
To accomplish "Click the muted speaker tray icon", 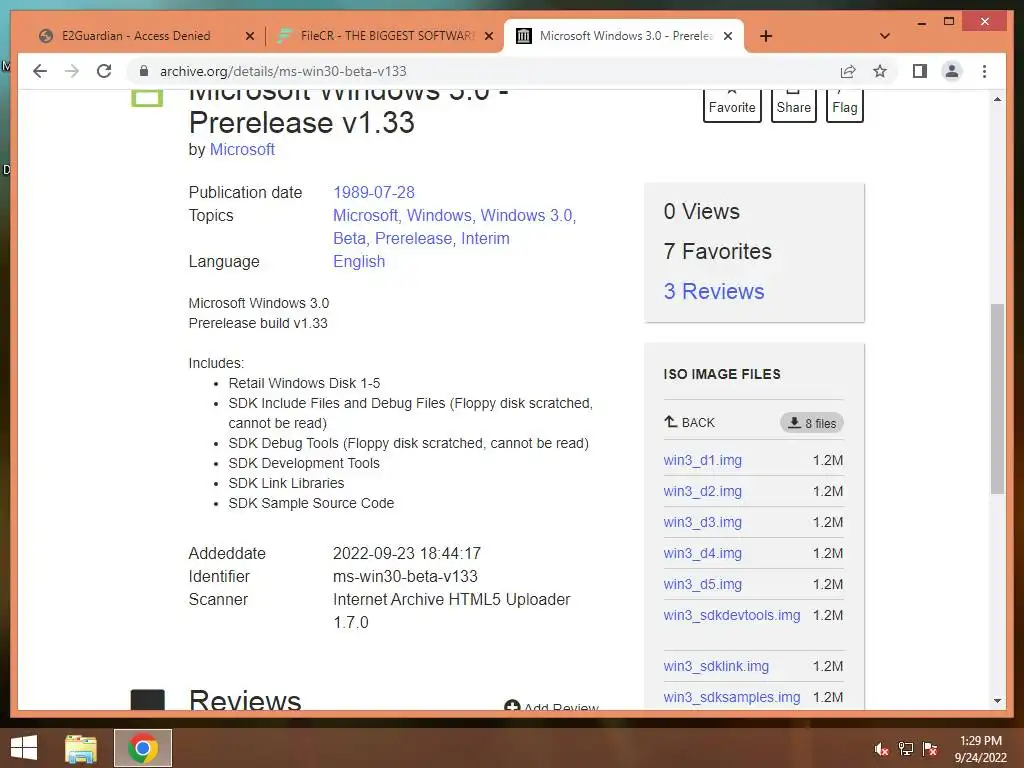I will [x=881, y=749].
